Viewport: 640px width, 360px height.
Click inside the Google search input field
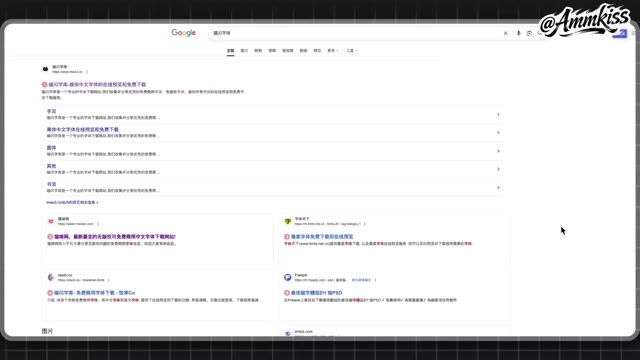[355, 33]
